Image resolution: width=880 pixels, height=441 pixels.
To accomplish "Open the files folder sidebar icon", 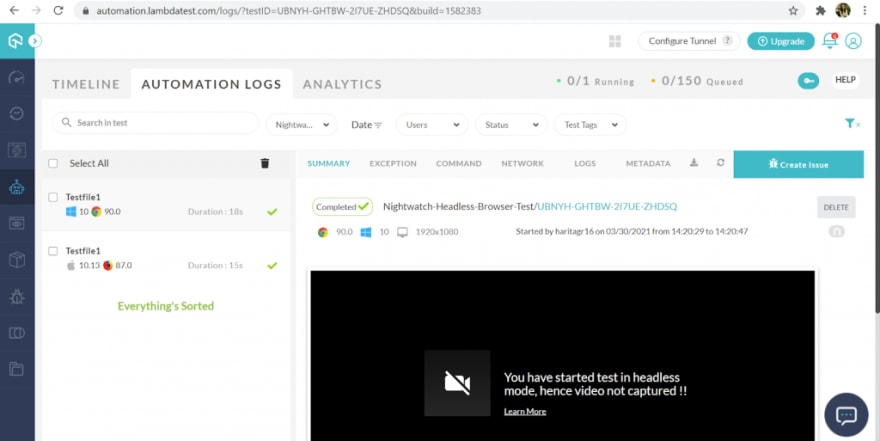I will [x=17, y=369].
